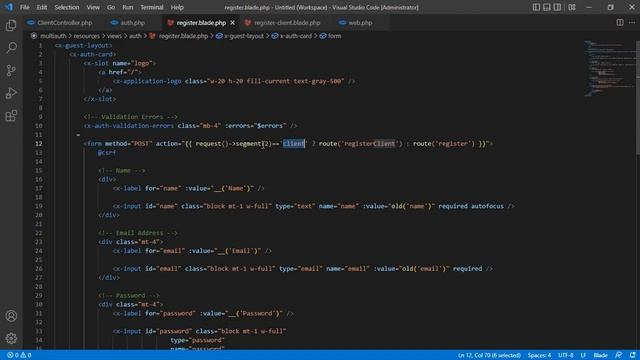640x360 pixels.
Task: Click 'Validation Errors' comment on line 9
Action: (x=132, y=117)
